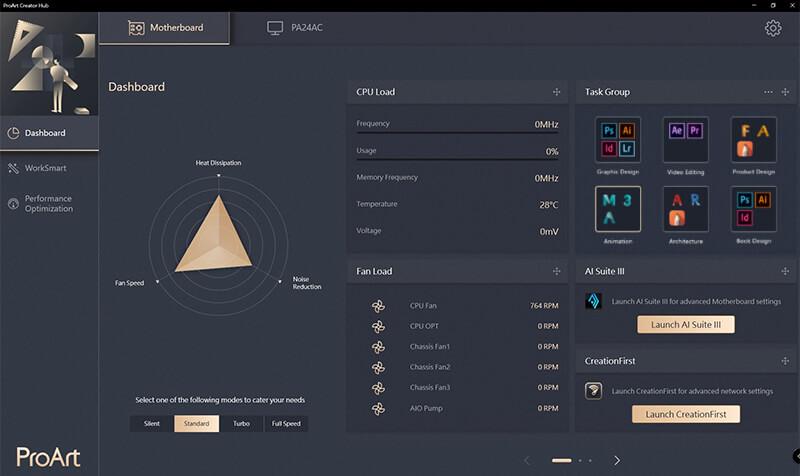Viewport: 800px width, 476px height.
Task: Click the Launch AI Suite III button
Action: 685,325
